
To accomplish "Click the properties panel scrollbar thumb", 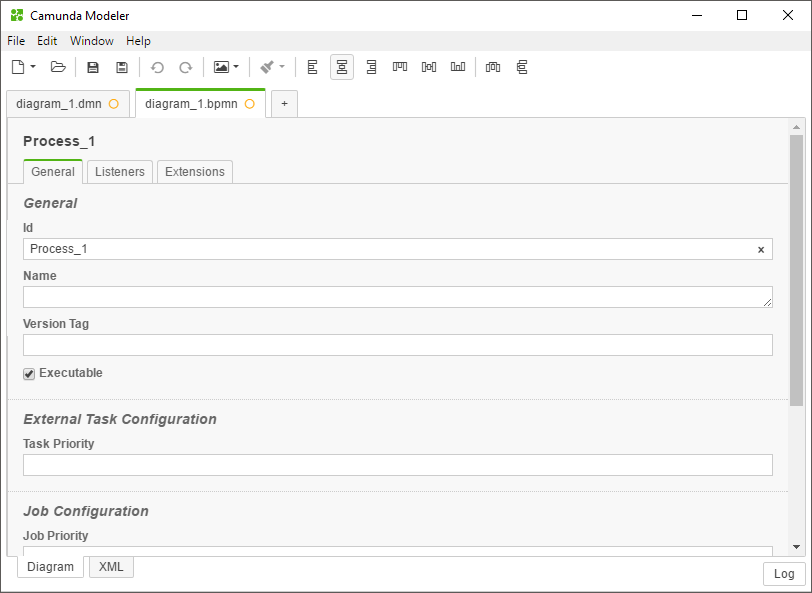I will pyautogui.click(x=796, y=270).
